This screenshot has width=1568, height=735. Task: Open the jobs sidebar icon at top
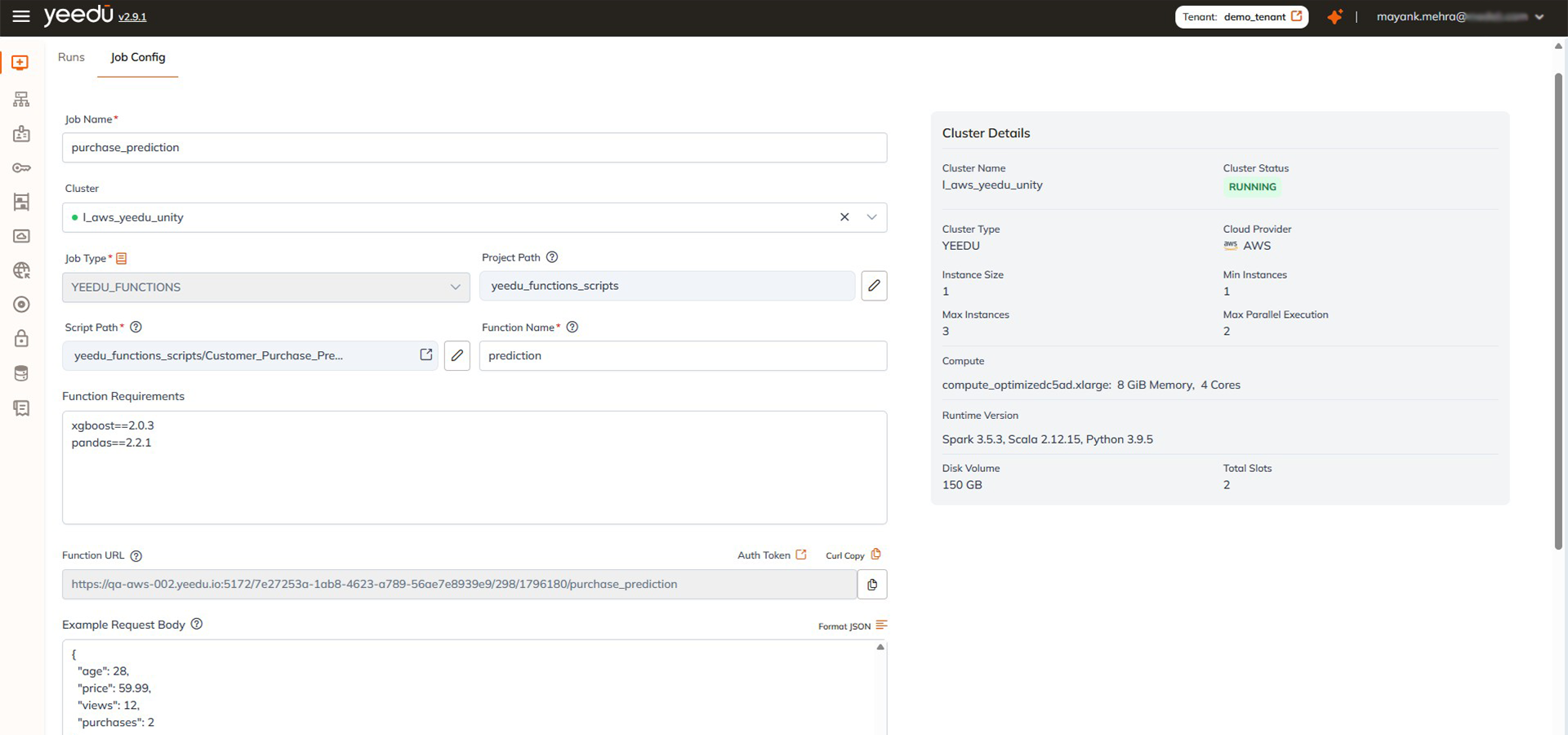point(20,63)
